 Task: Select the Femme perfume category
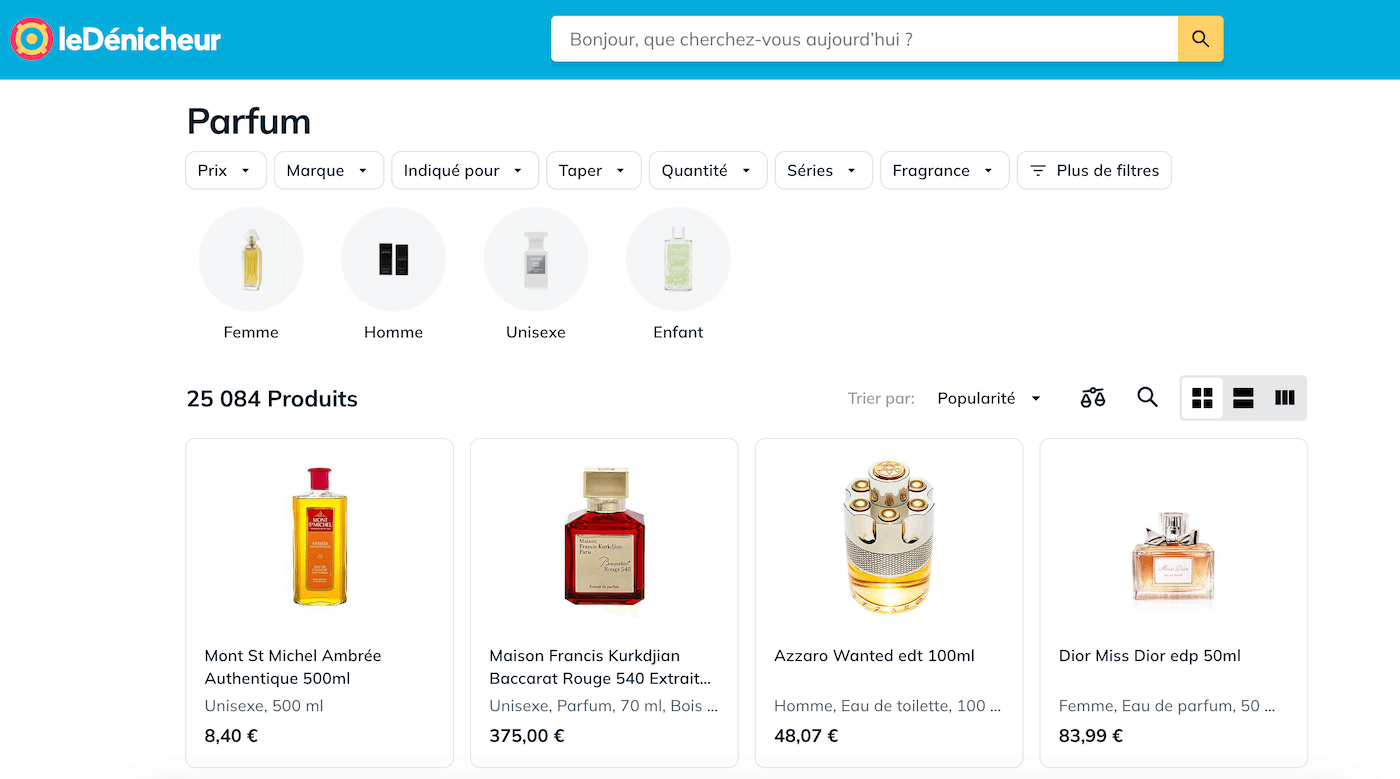coord(250,270)
